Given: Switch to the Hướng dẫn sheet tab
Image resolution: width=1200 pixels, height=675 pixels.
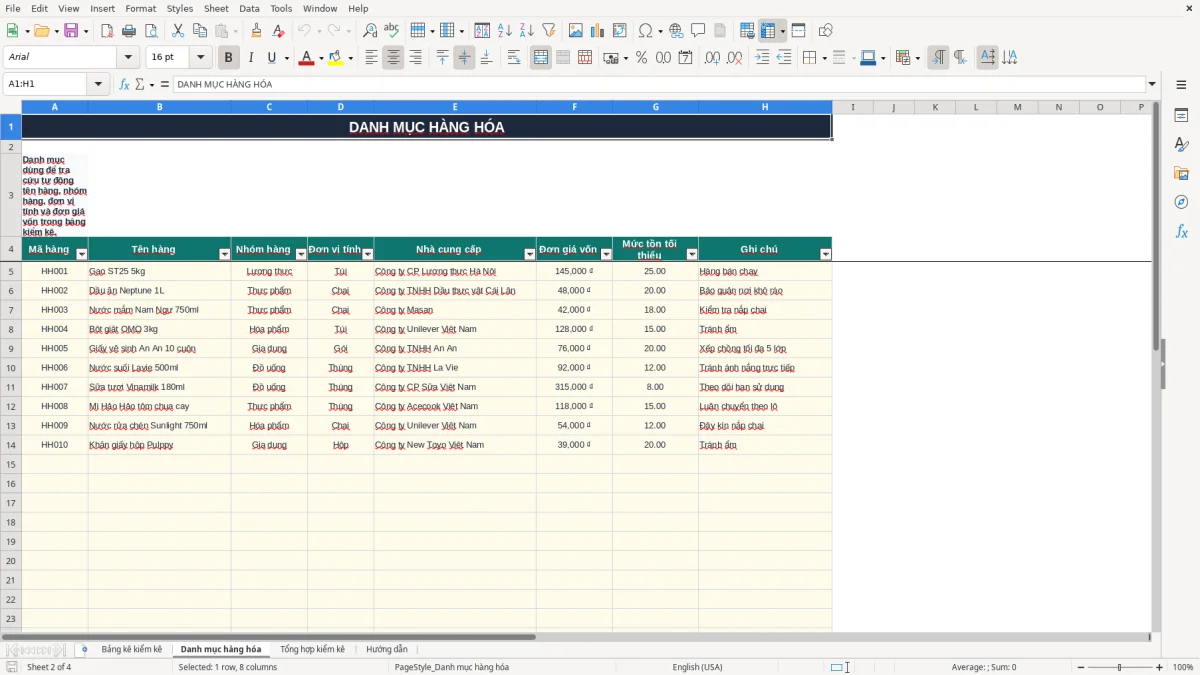Looking at the screenshot, I should point(387,650).
